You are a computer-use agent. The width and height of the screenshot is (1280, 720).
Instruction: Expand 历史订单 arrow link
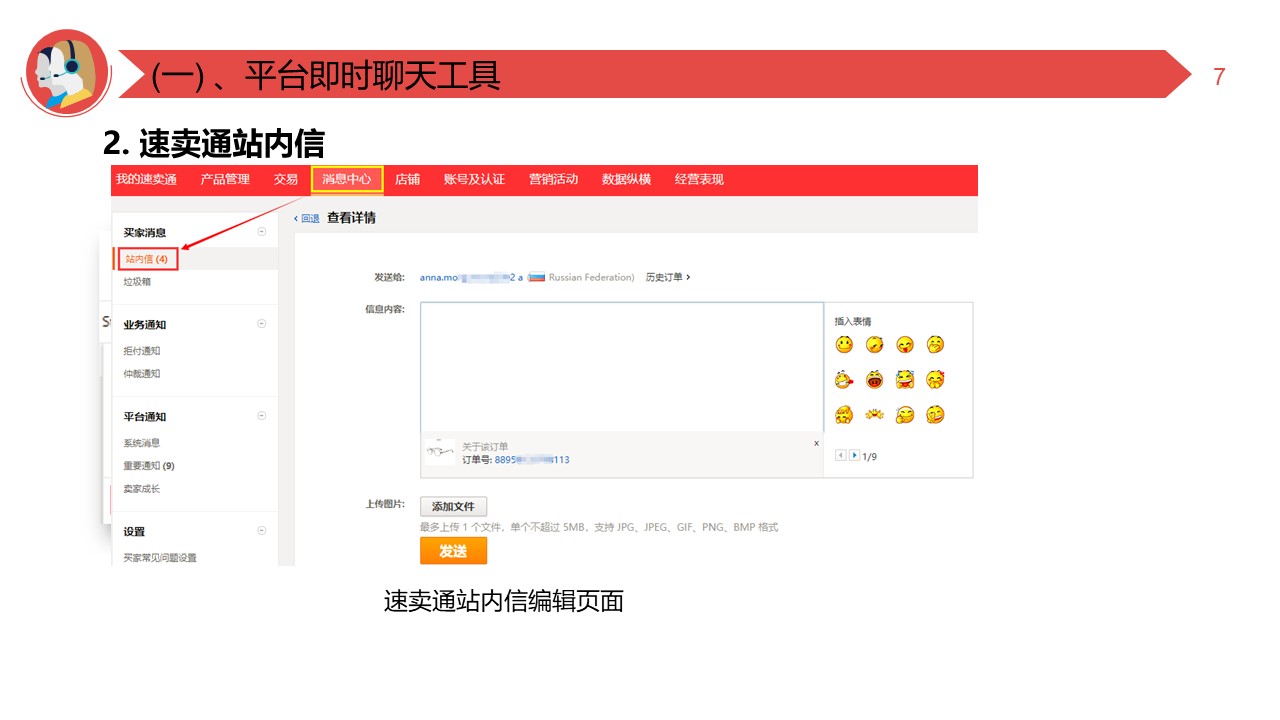coord(668,277)
